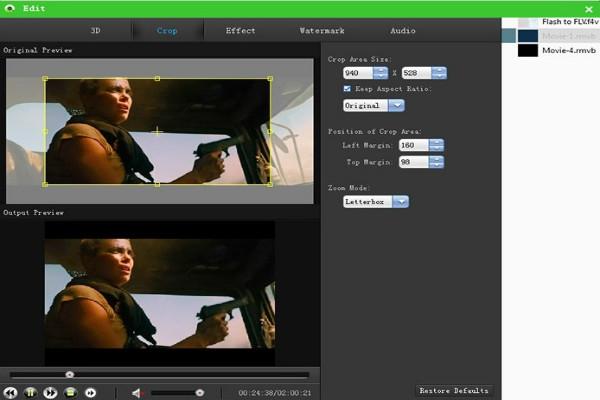Click the Output Preview video image
The width and height of the screenshot is (600, 400).
pos(160,293)
